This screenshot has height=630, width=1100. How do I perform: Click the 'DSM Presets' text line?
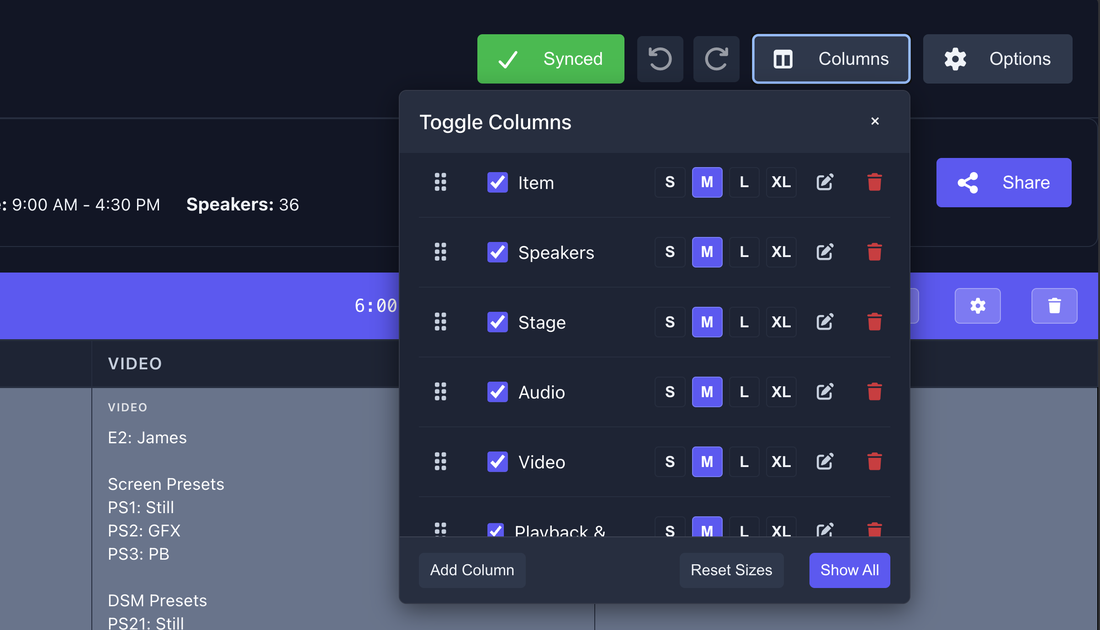(x=157, y=601)
